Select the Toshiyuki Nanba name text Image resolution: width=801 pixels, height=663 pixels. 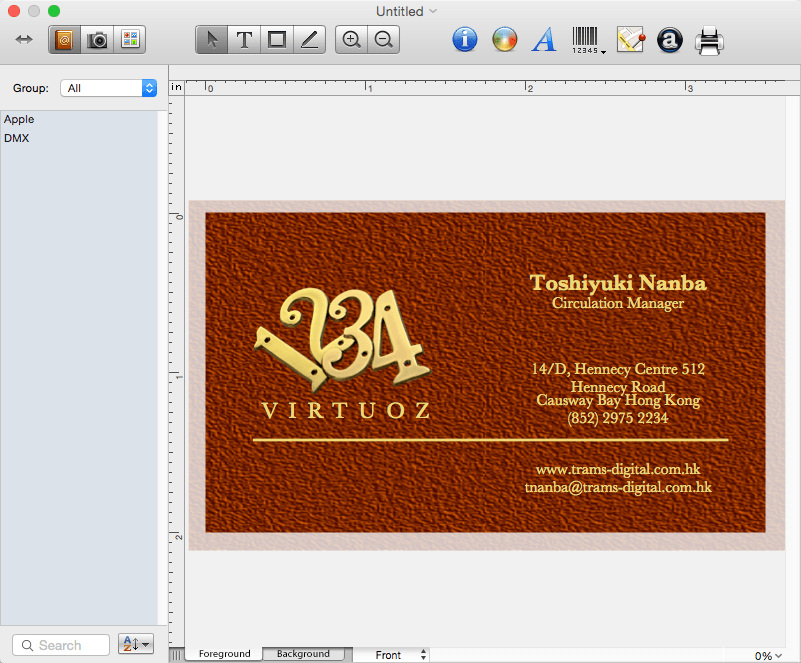(x=618, y=283)
